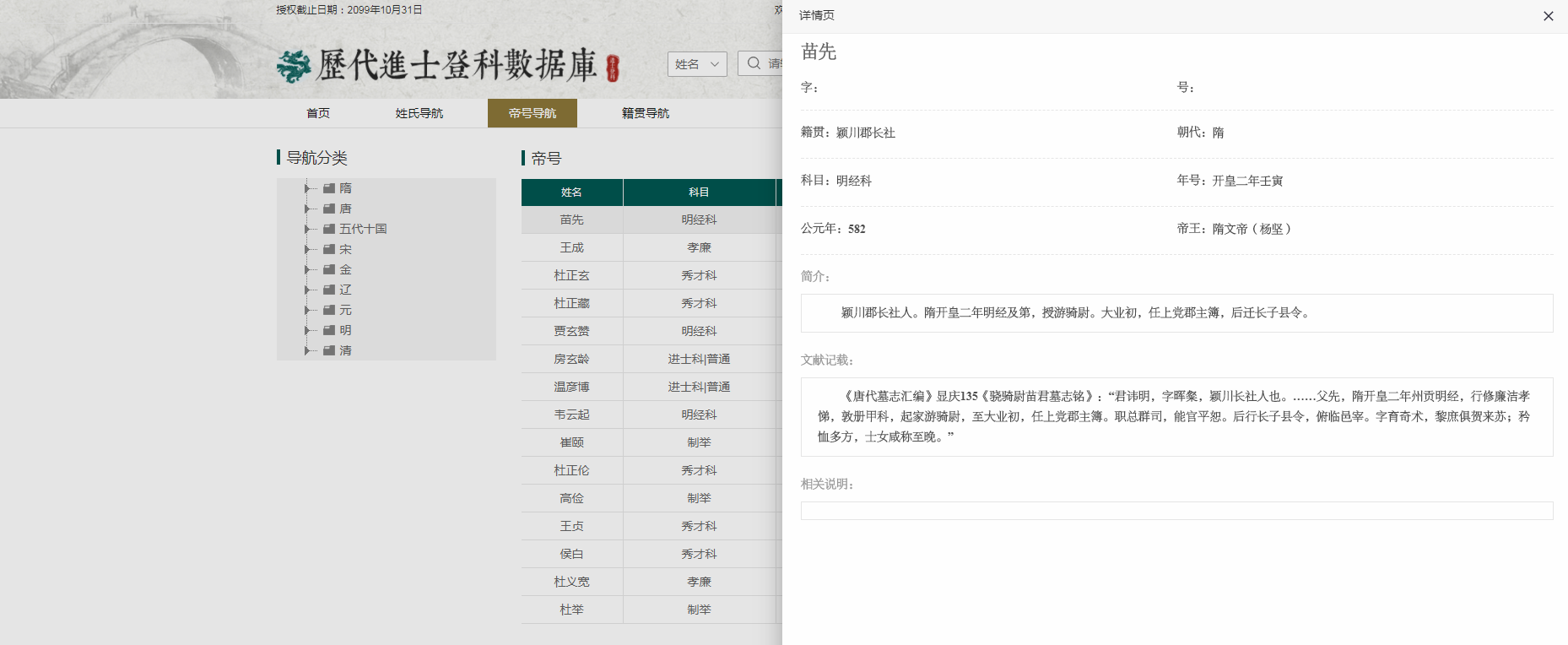Screen dimensions: 1568x645
Task: Expand the 隋 tree node arrow
Action: [308, 188]
